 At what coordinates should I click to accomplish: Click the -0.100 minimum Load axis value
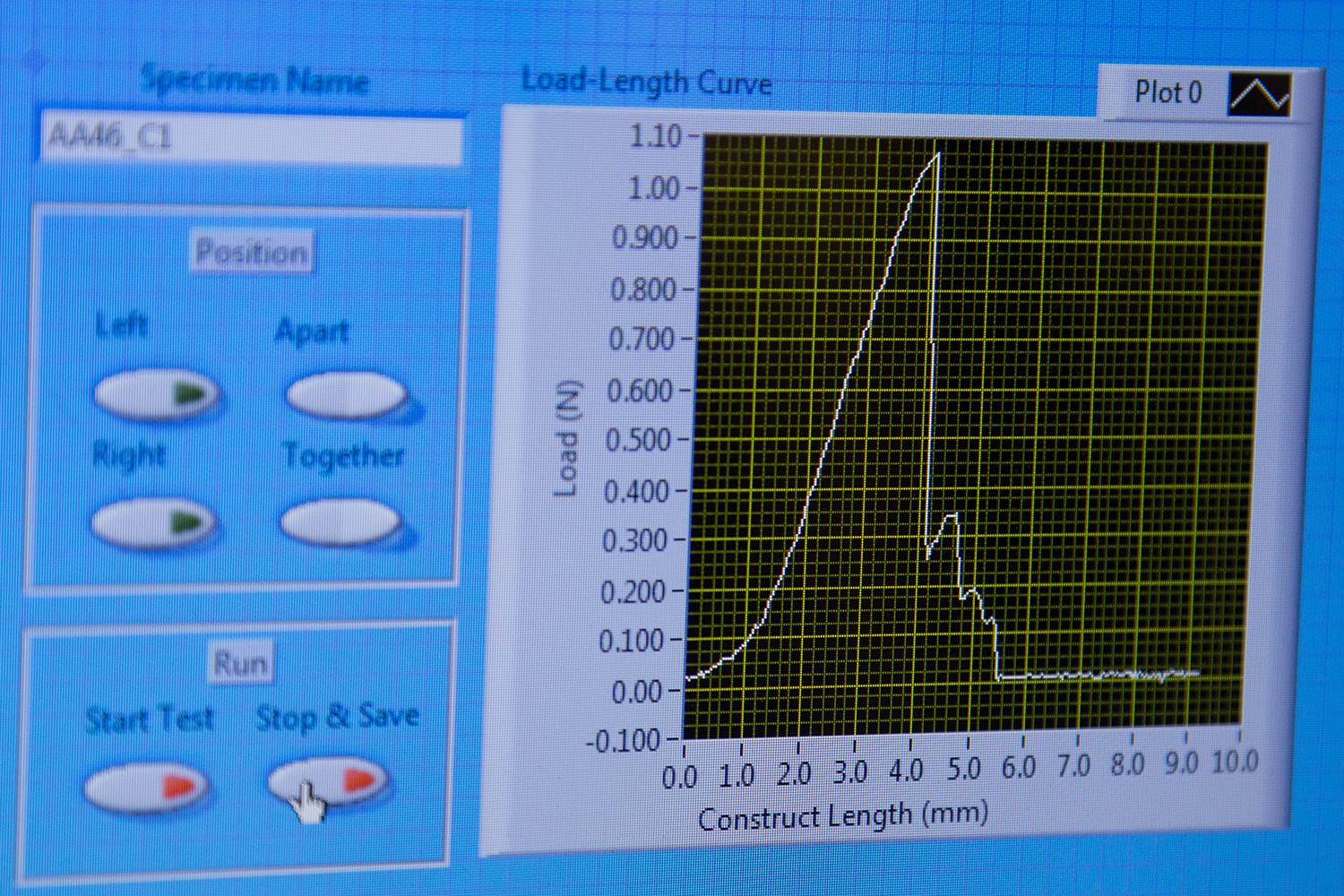click(x=623, y=742)
